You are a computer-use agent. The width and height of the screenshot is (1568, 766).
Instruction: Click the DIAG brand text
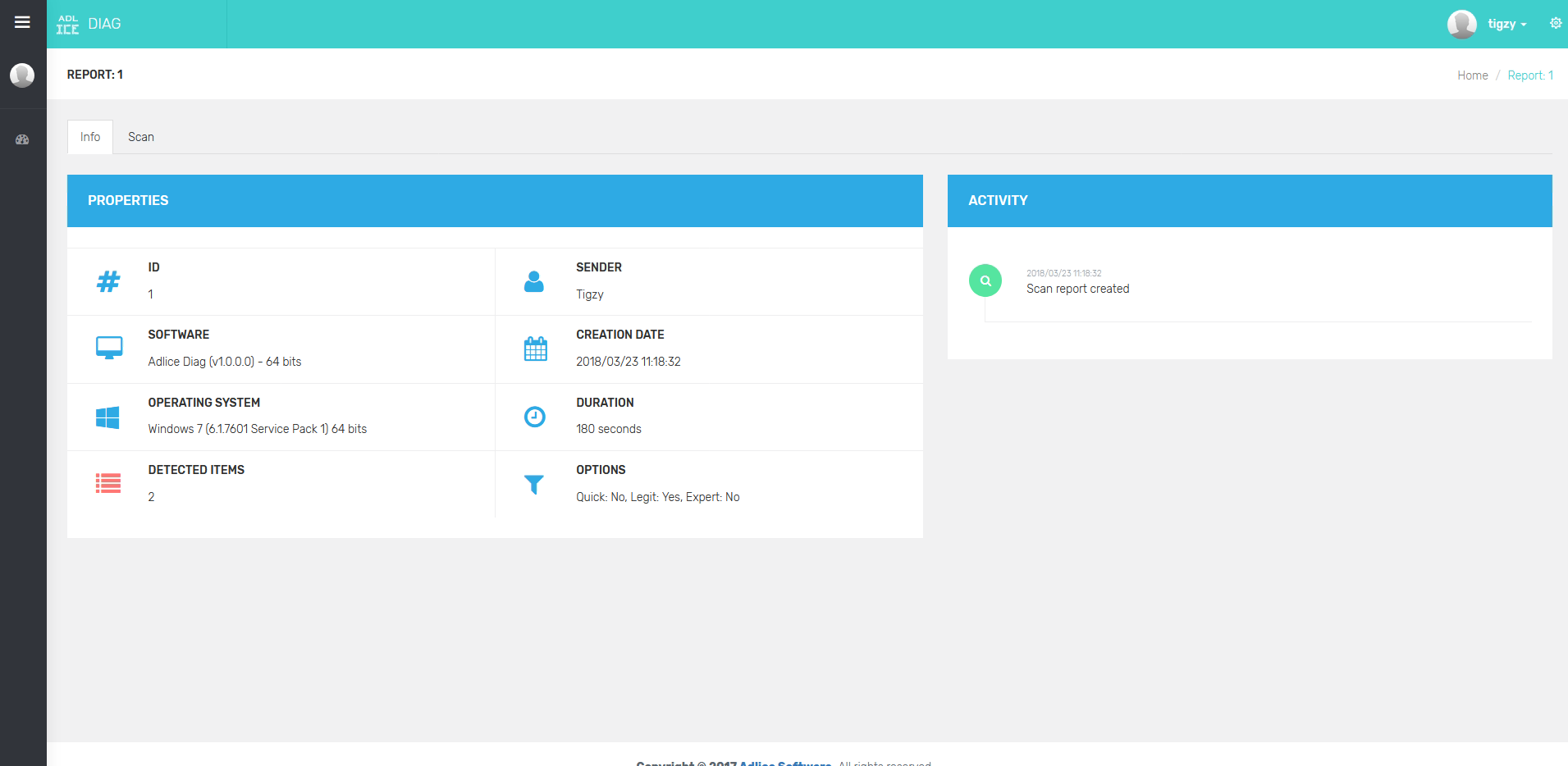point(104,24)
